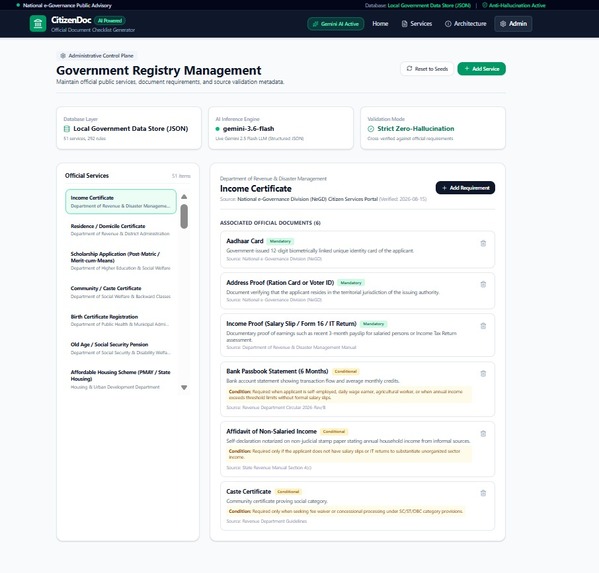
Task: Click the CitizenDoc building logo icon
Action: click(38, 24)
